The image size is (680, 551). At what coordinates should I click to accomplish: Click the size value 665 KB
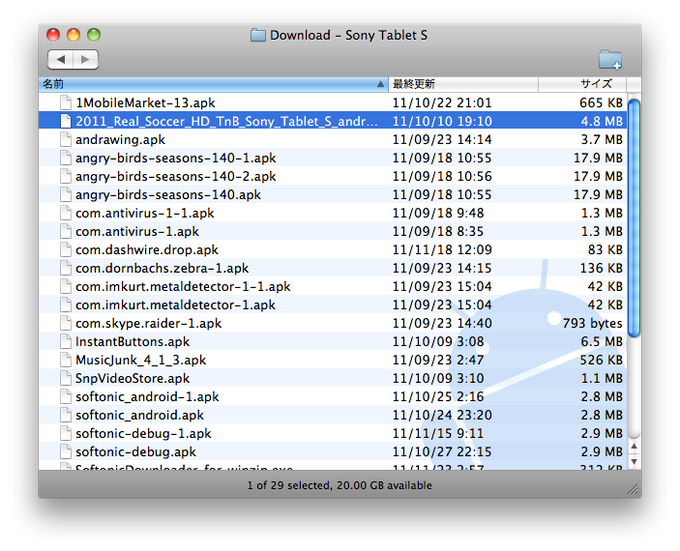pyautogui.click(x=601, y=103)
